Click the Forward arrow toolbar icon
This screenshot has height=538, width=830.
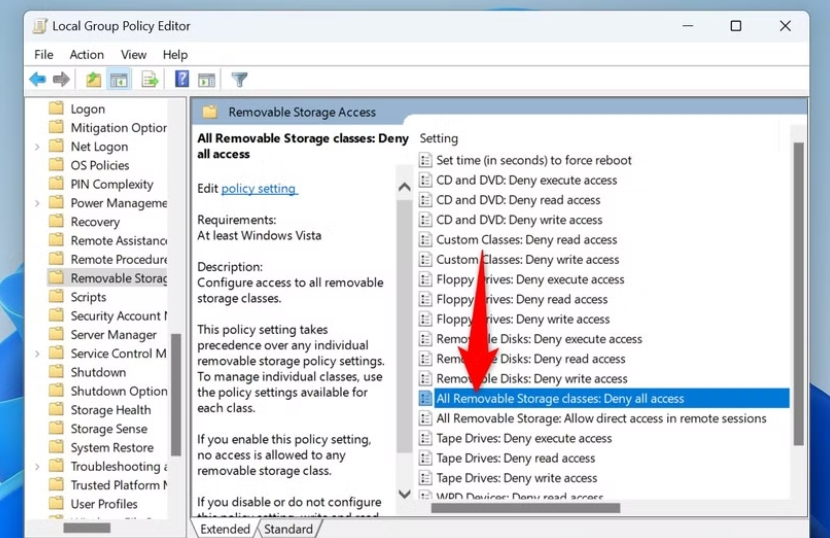click(61, 79)
